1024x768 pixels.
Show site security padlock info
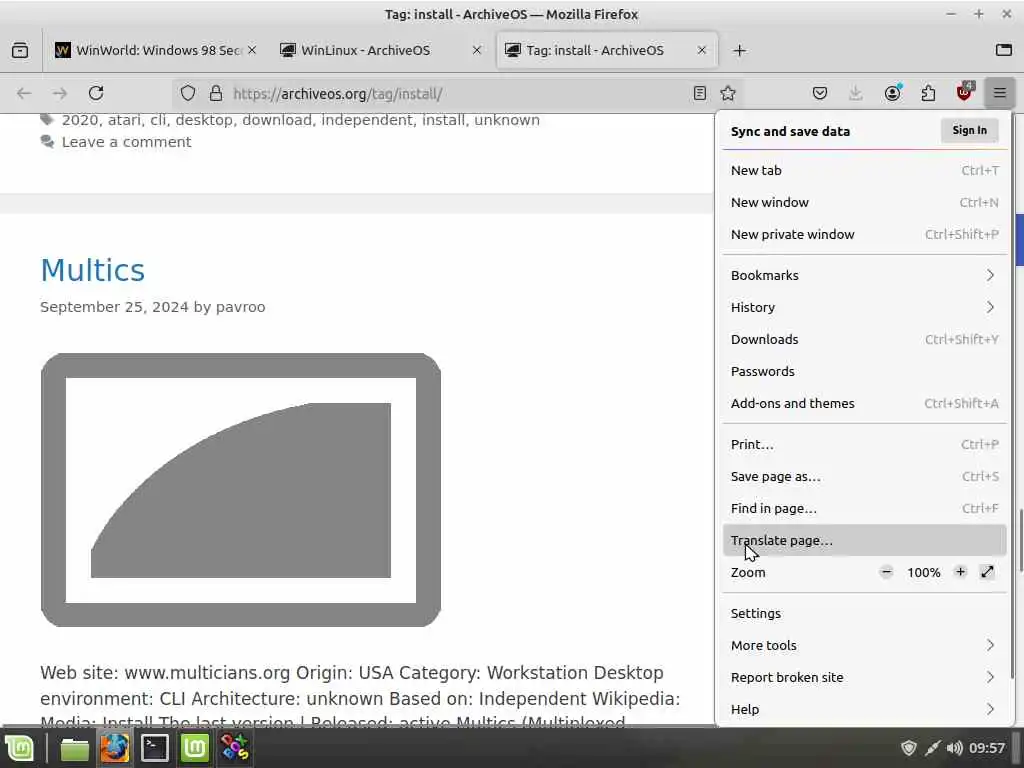pos(216,93)
